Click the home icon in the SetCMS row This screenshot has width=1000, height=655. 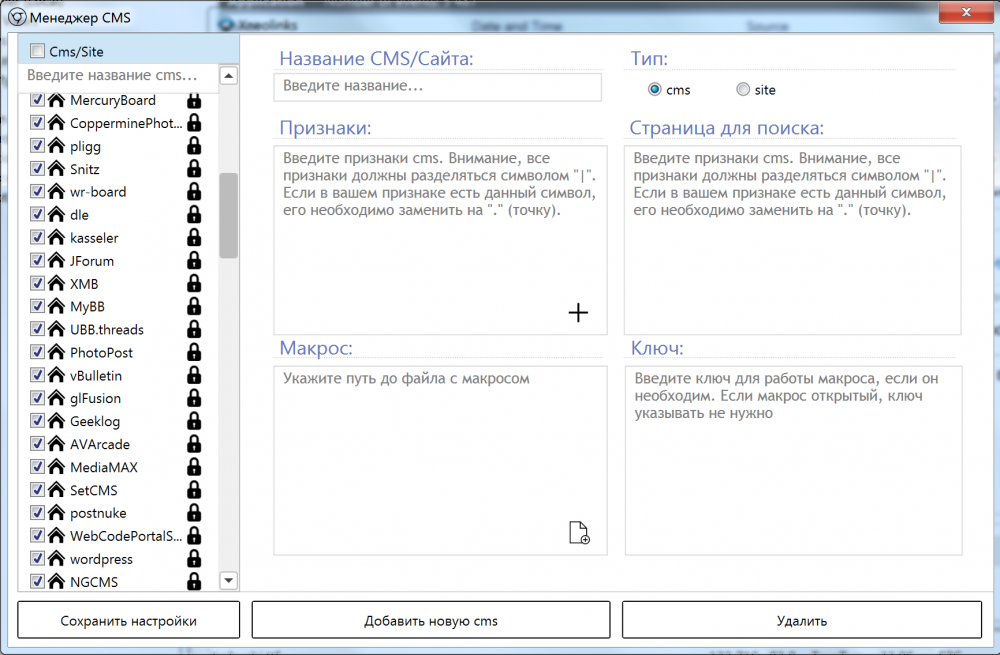[x=56, y=490]
